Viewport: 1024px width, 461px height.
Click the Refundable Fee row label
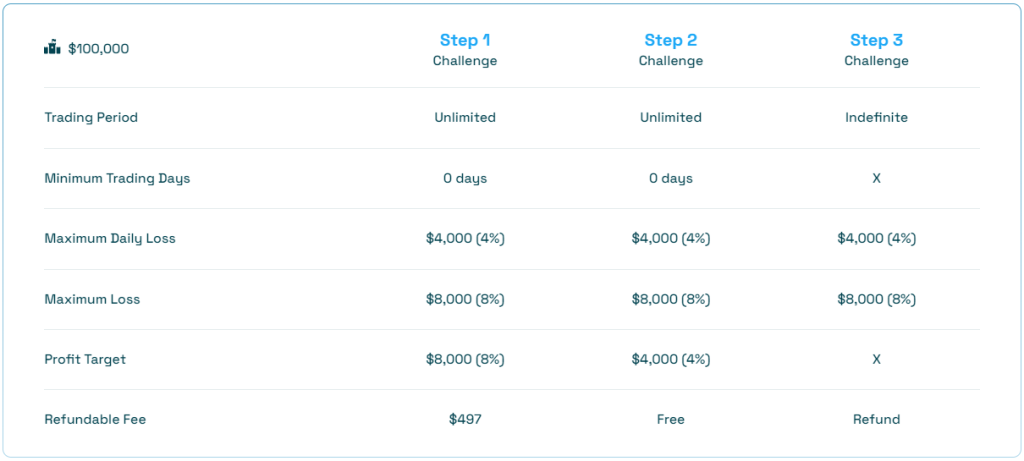95,419
